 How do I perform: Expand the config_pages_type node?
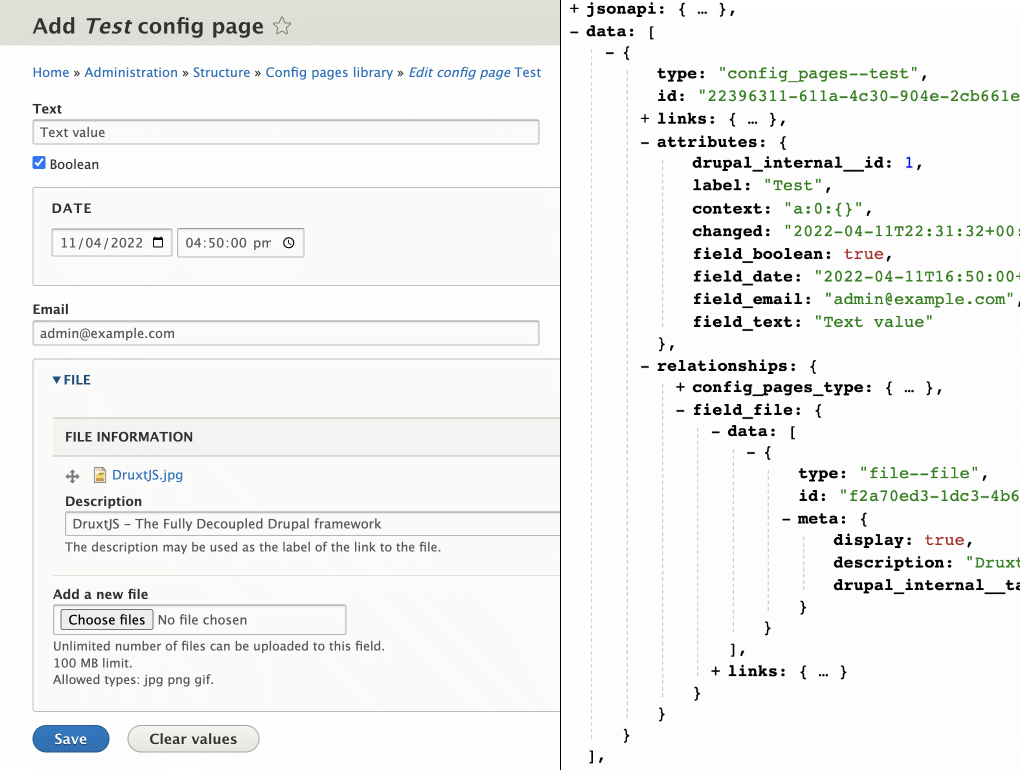pyautogui.click(x=680, y=388)
